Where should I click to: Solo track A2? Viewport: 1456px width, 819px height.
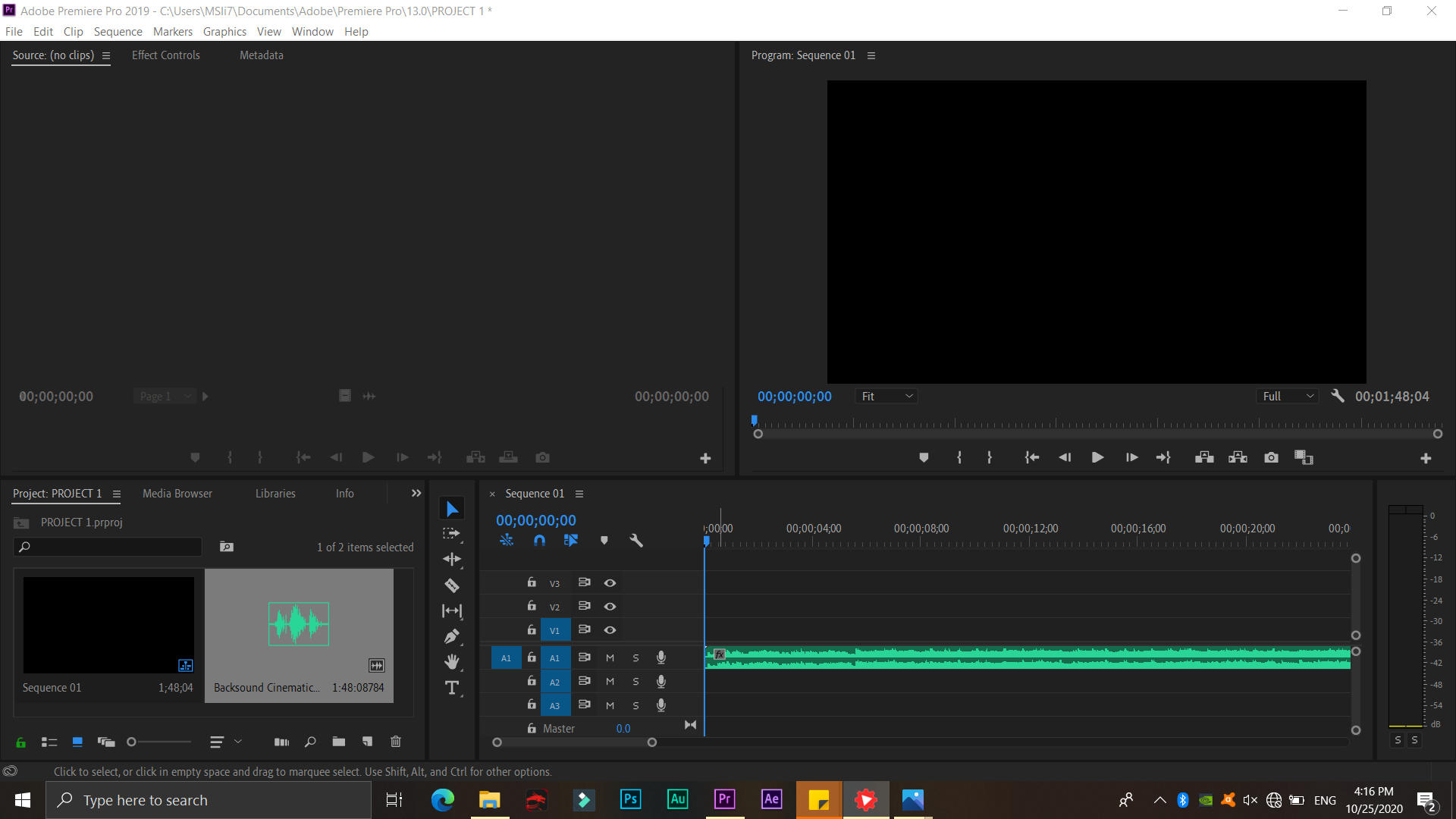(x=635, y=682)
